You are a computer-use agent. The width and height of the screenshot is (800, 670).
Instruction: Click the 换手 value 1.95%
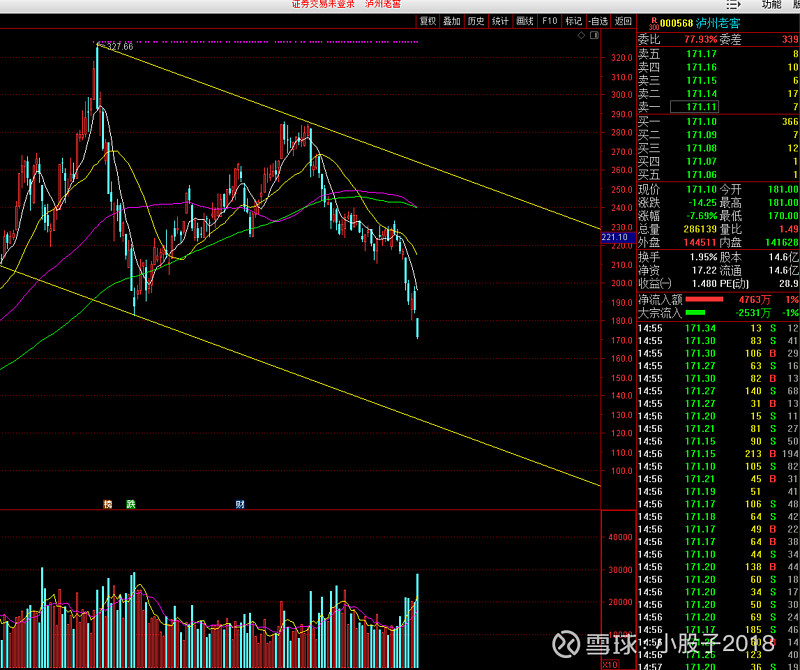(x=704, y=257)
